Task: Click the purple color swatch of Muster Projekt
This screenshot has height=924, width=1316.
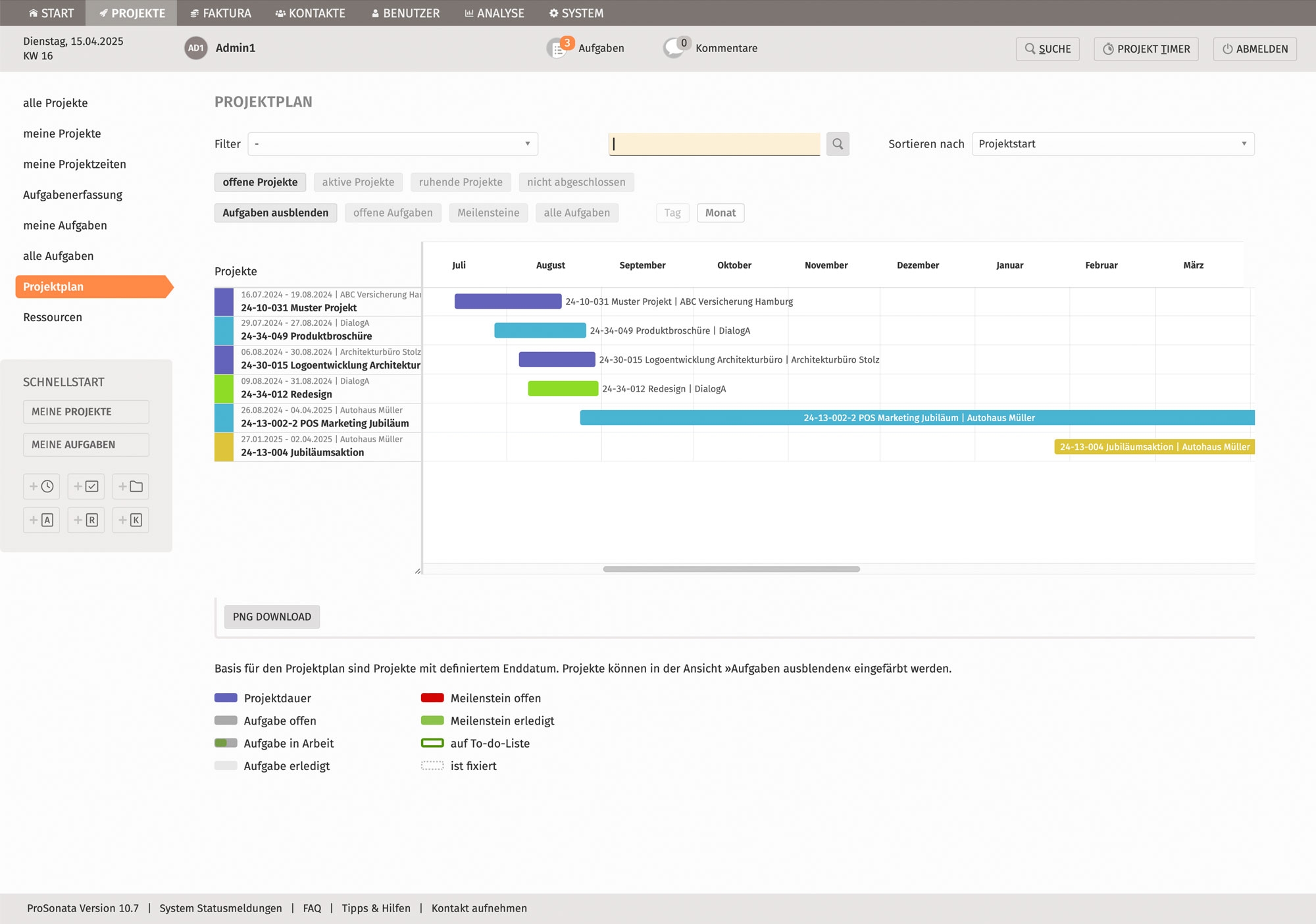Action: click(224, 301)
